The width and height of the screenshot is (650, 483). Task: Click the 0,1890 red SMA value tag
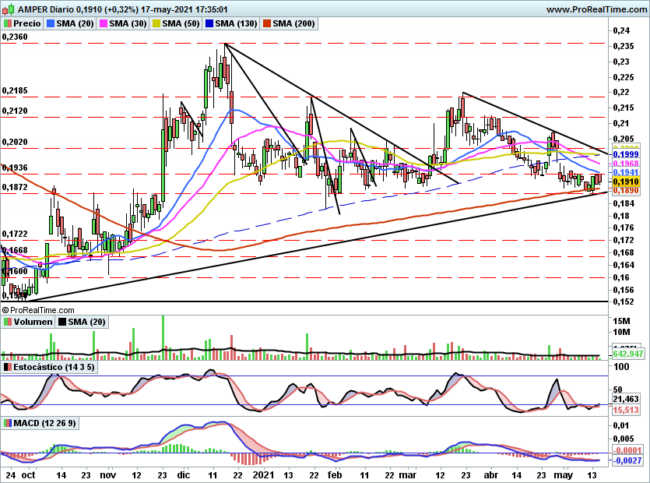click(626, 190)
